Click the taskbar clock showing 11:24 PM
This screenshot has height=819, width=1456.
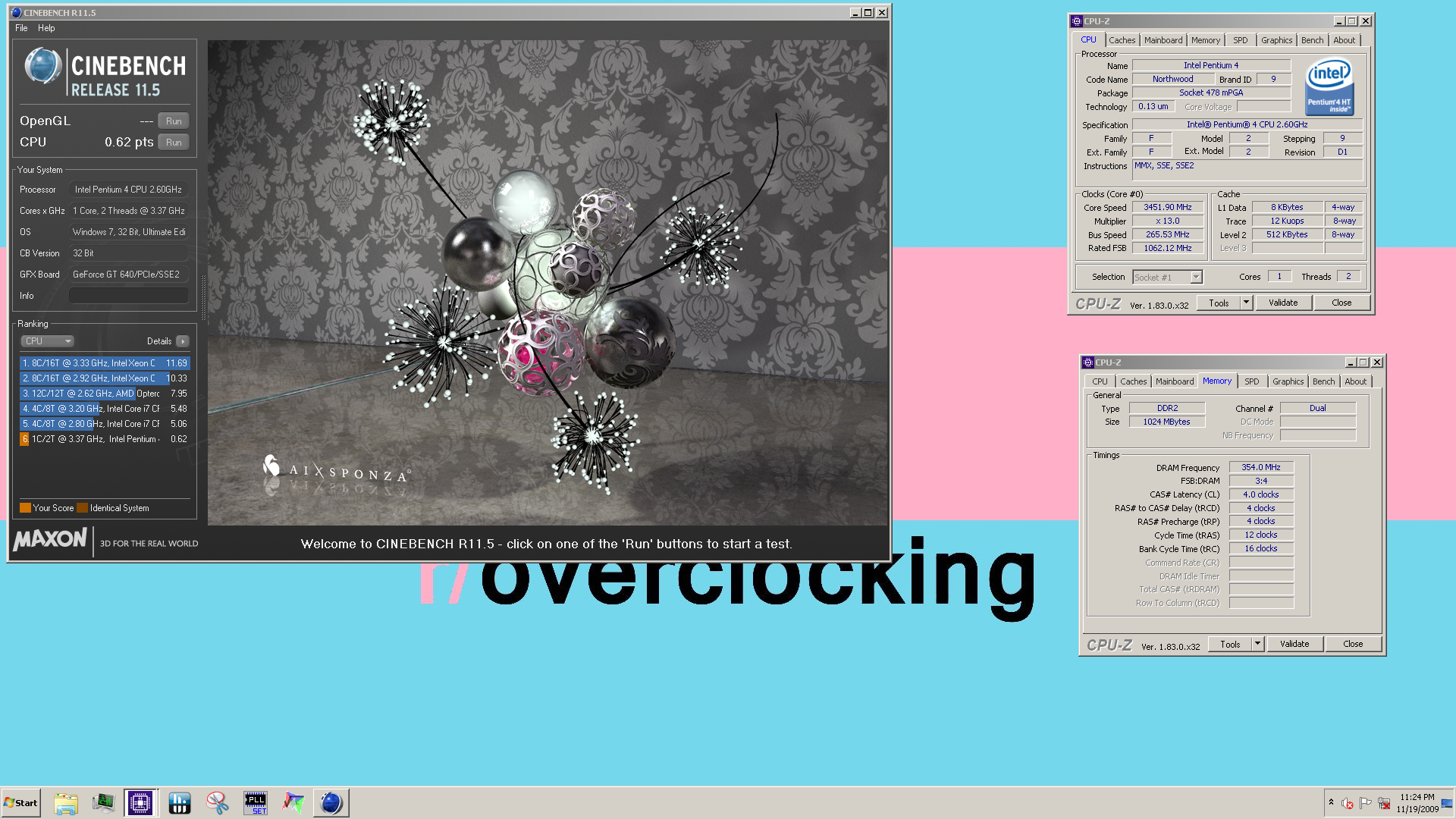pos(1417,803)
